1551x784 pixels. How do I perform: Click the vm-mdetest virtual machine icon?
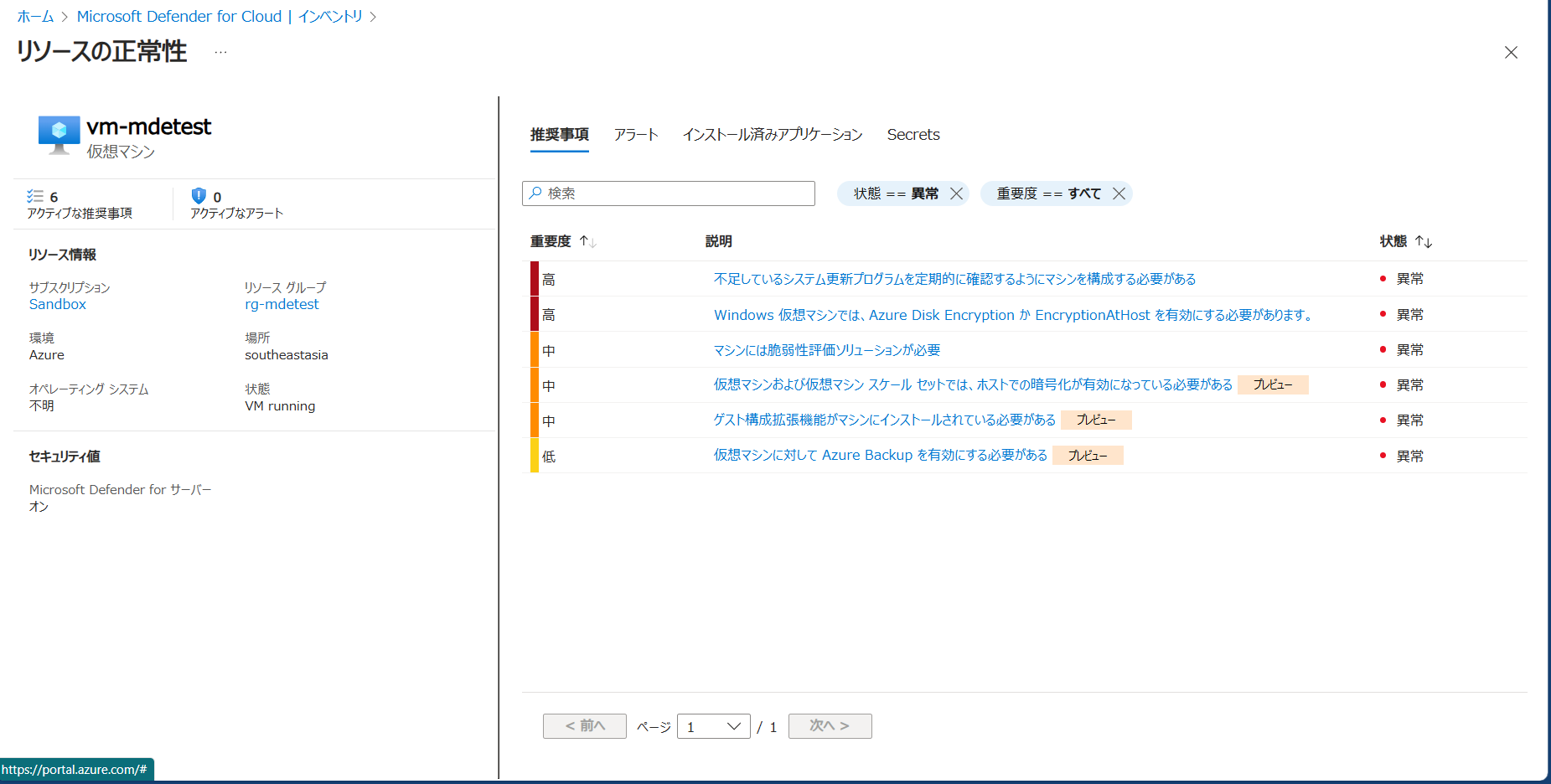[59, 134]
